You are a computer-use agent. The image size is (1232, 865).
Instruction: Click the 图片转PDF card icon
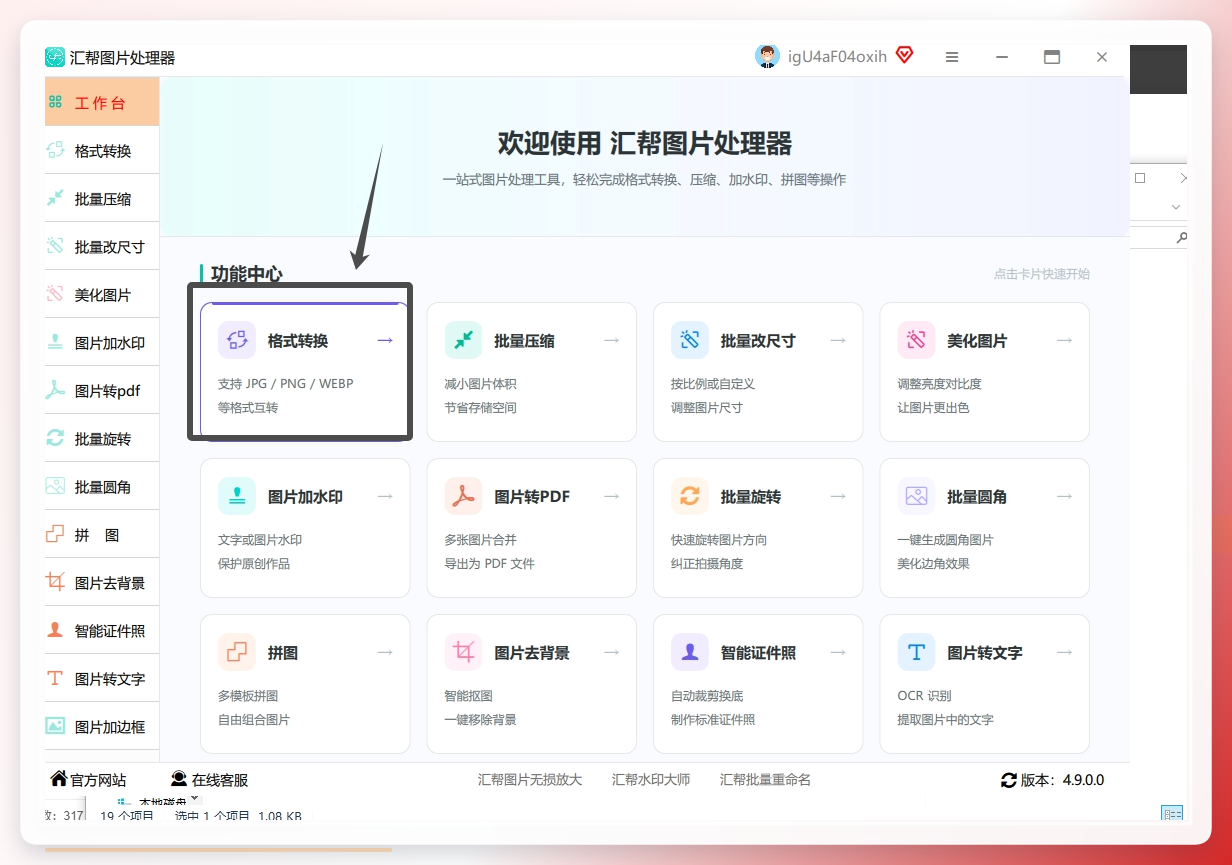tap(464, 496)
